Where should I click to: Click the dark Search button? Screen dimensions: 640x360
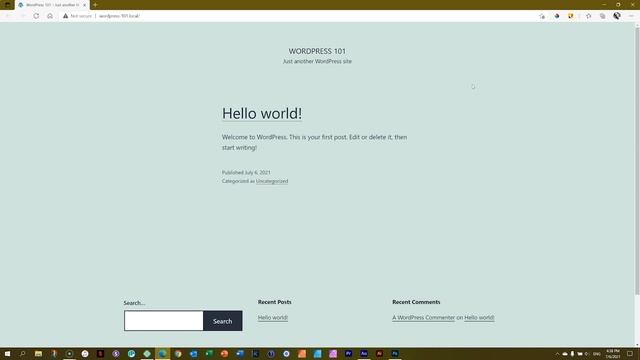[222, 321]
